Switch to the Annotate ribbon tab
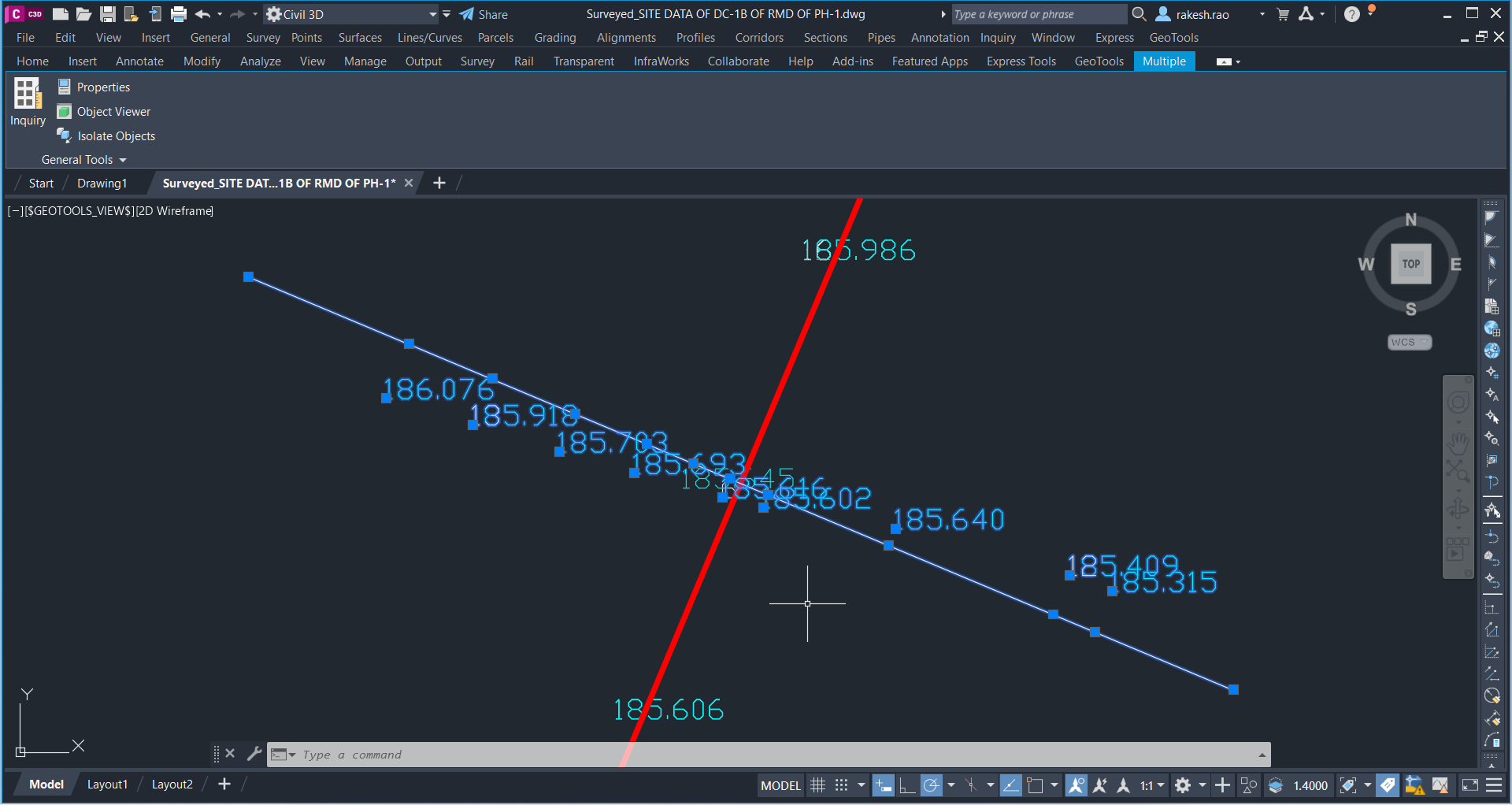Screen dimensions: 1512x805 click(x=139, y=61)
